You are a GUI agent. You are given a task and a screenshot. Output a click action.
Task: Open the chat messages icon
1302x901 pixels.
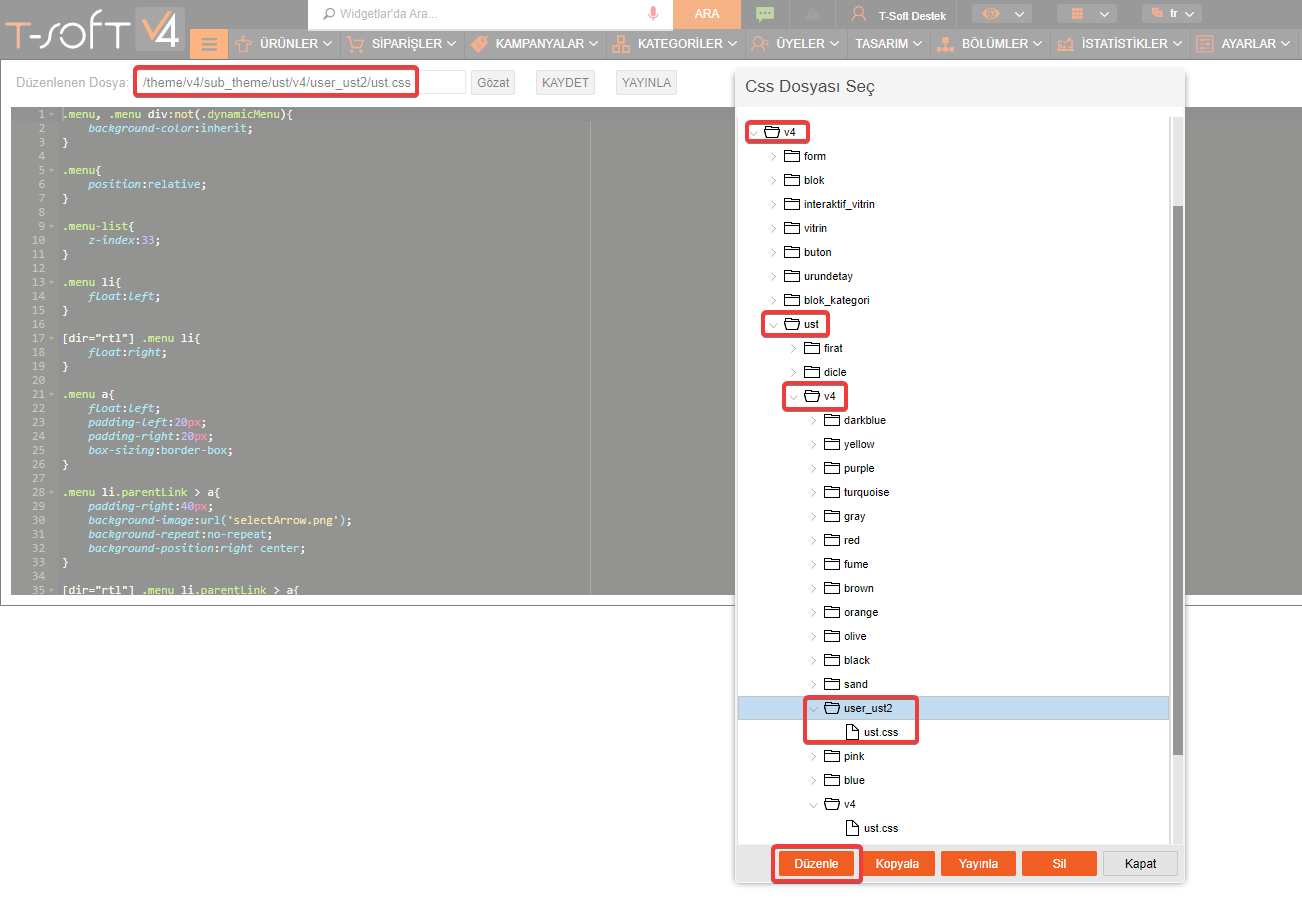click(x=765, y=14)
